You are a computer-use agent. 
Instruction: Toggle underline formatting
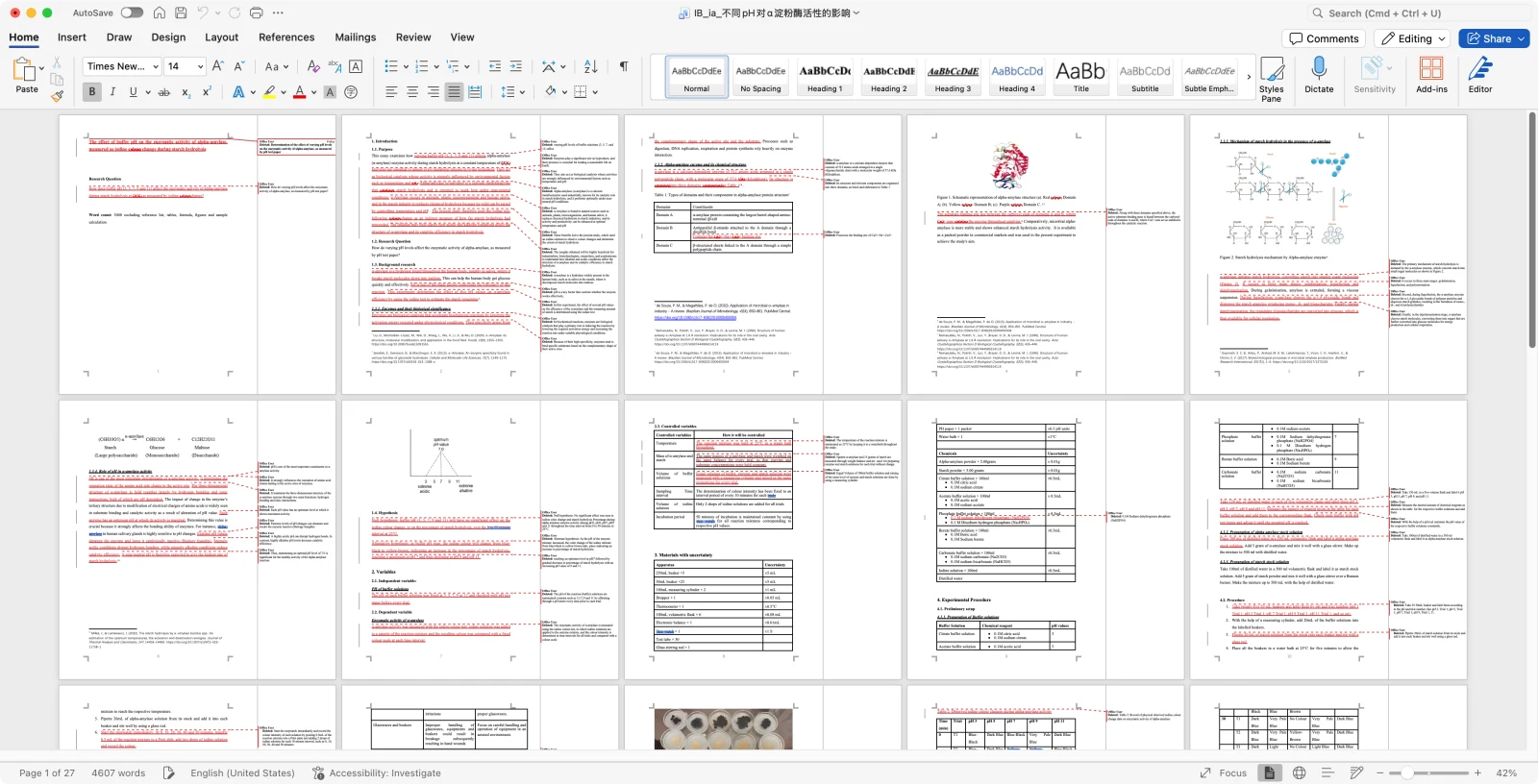(x=134, y=92)
